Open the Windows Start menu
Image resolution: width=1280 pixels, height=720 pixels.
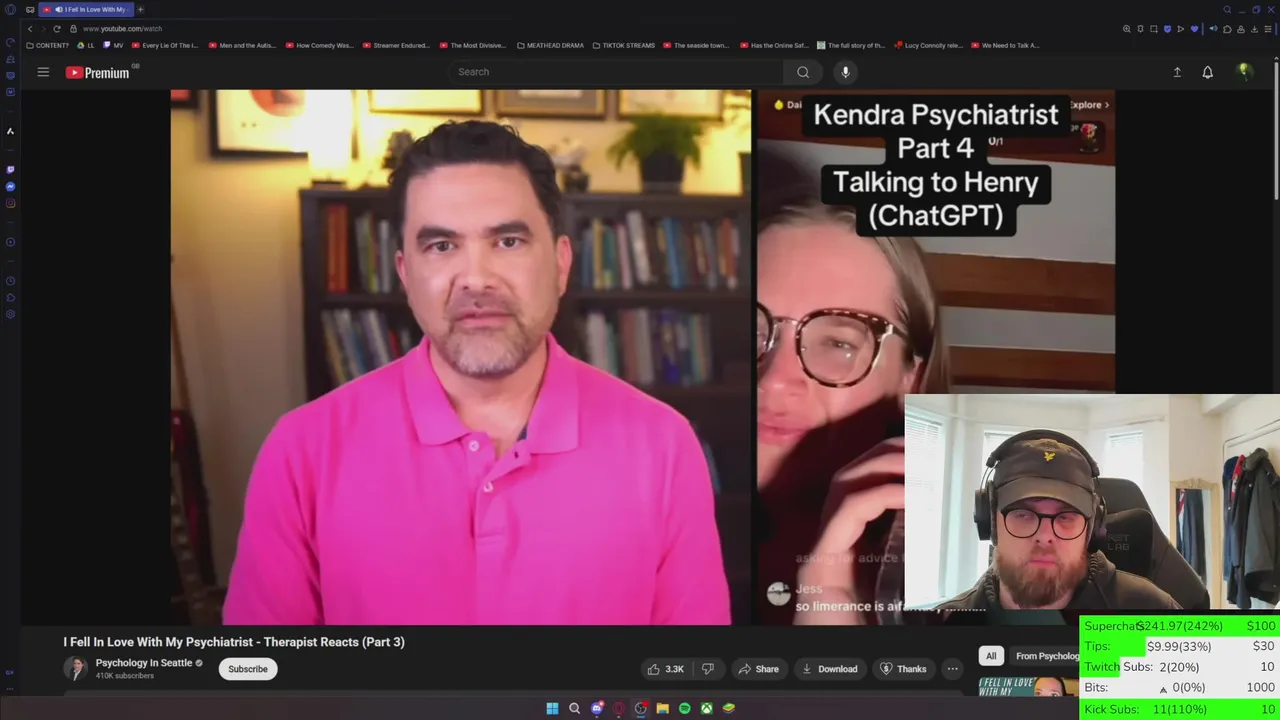coord(552,708)
